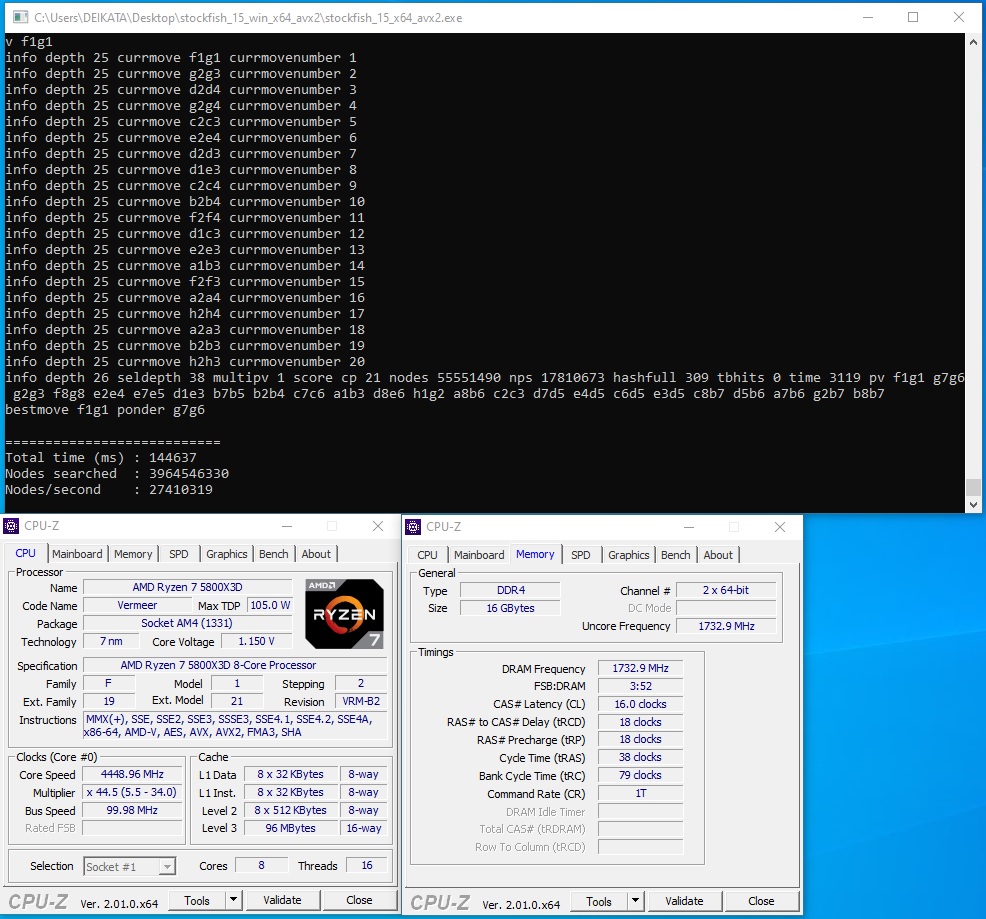Open Mainboard tab in left CPU-Z window

[77, 554]
